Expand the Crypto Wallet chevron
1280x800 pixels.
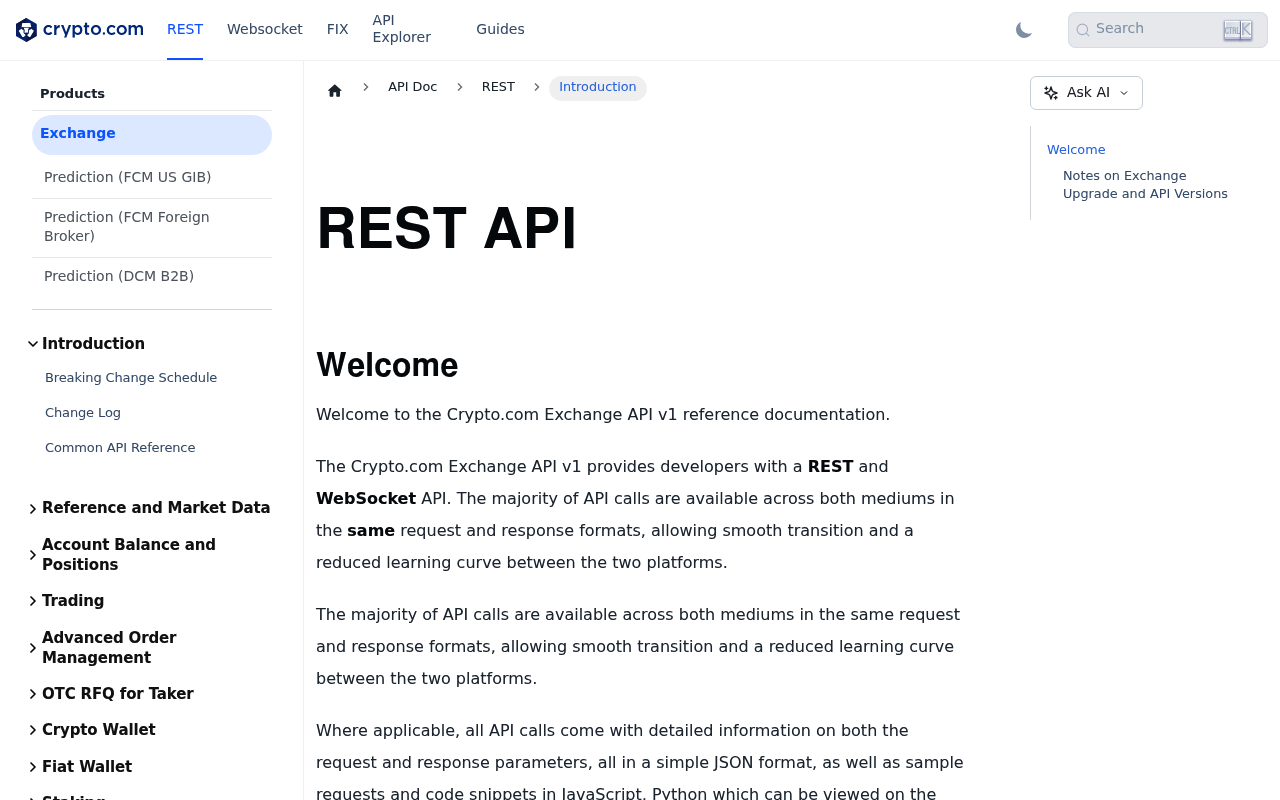click(33, 731)
